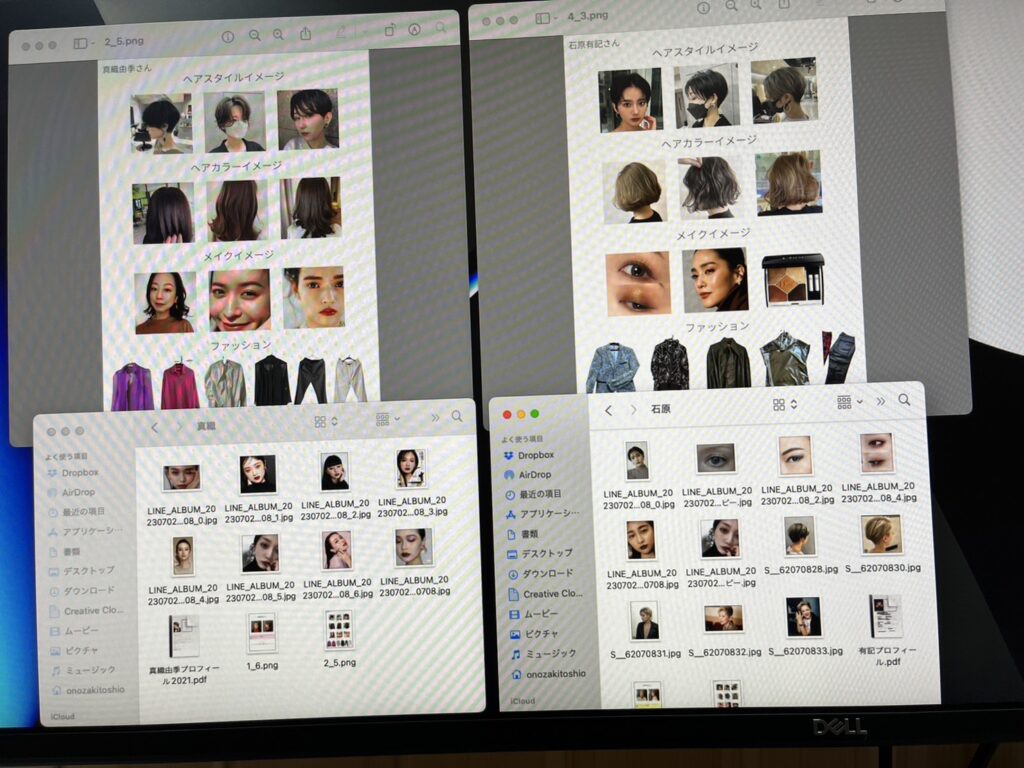Screen dimensions: 1024x768
Task: Open ダウンロード in 石原 Finder sidebar
Action: click(x=541, y=574)
